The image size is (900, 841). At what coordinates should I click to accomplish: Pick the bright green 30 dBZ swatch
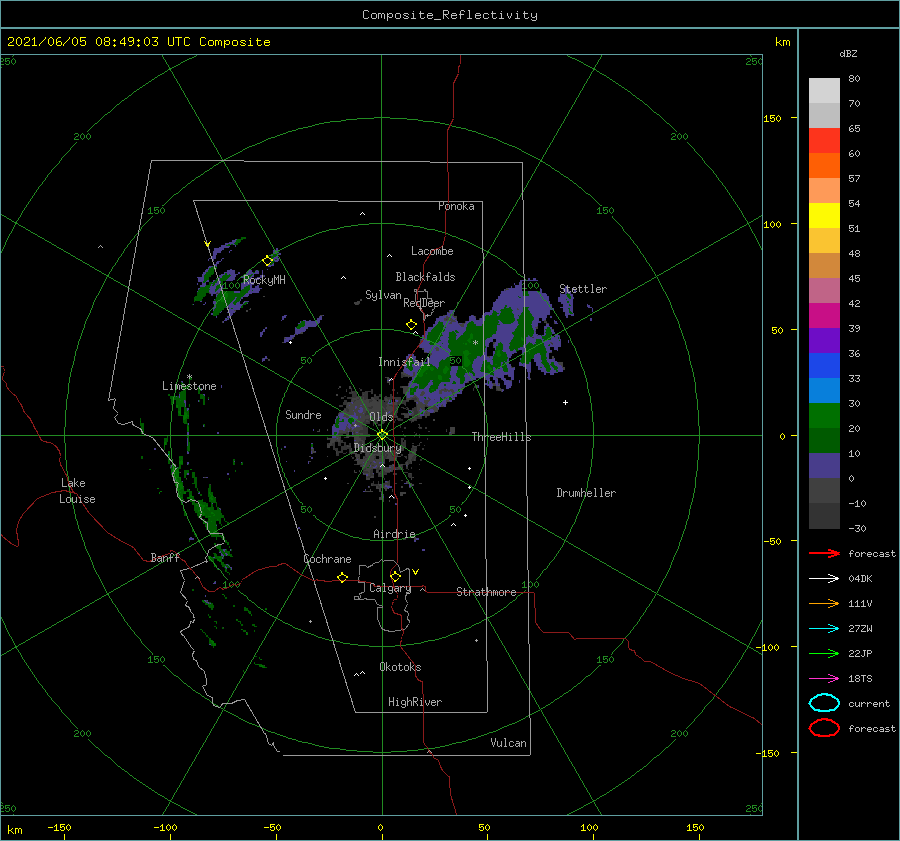[824, 416]
